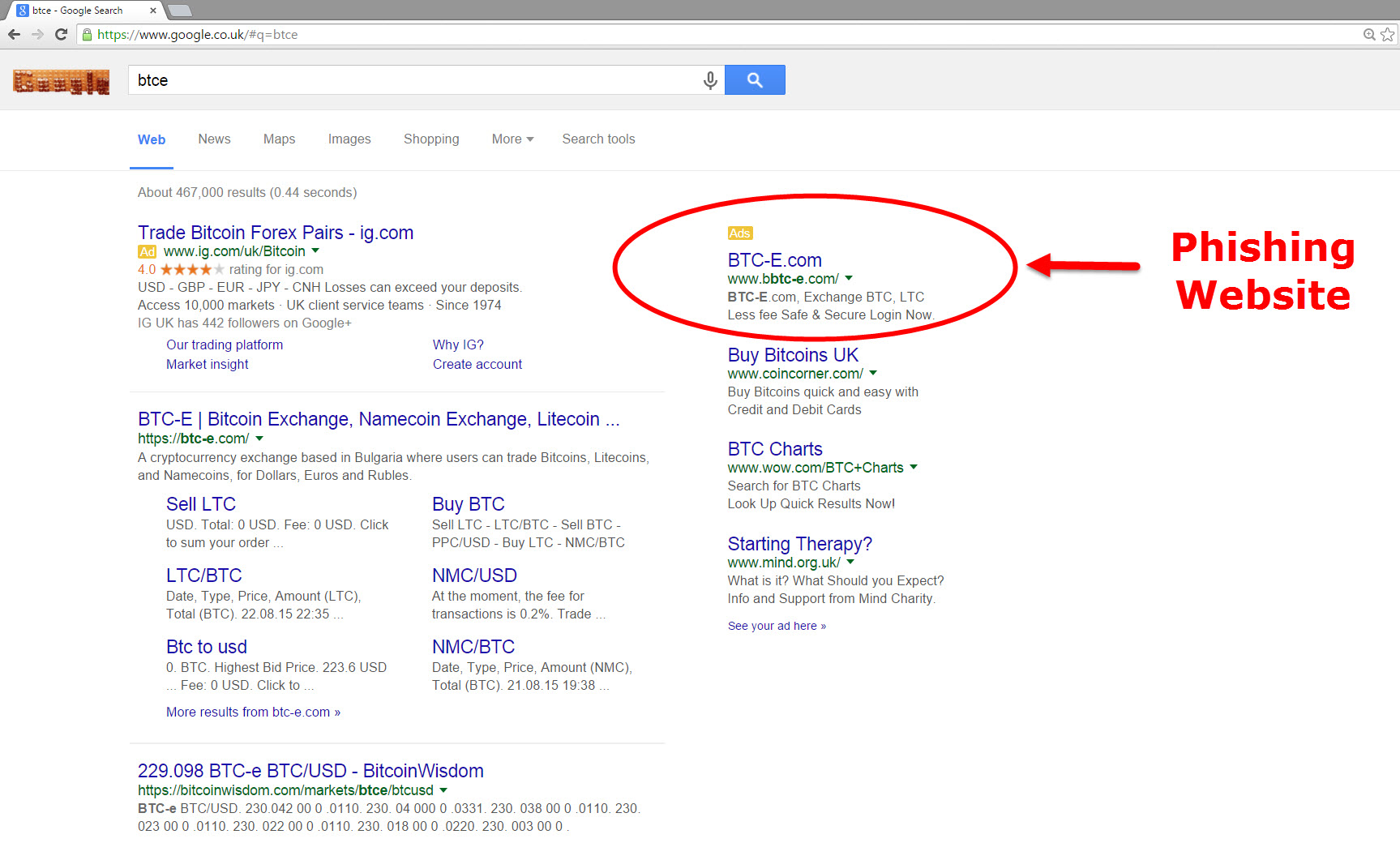Viewport: 1400px width, 843px height.
Task: Open the 'Our trading platform' sitelink
Action: click(x=225, y=345)
